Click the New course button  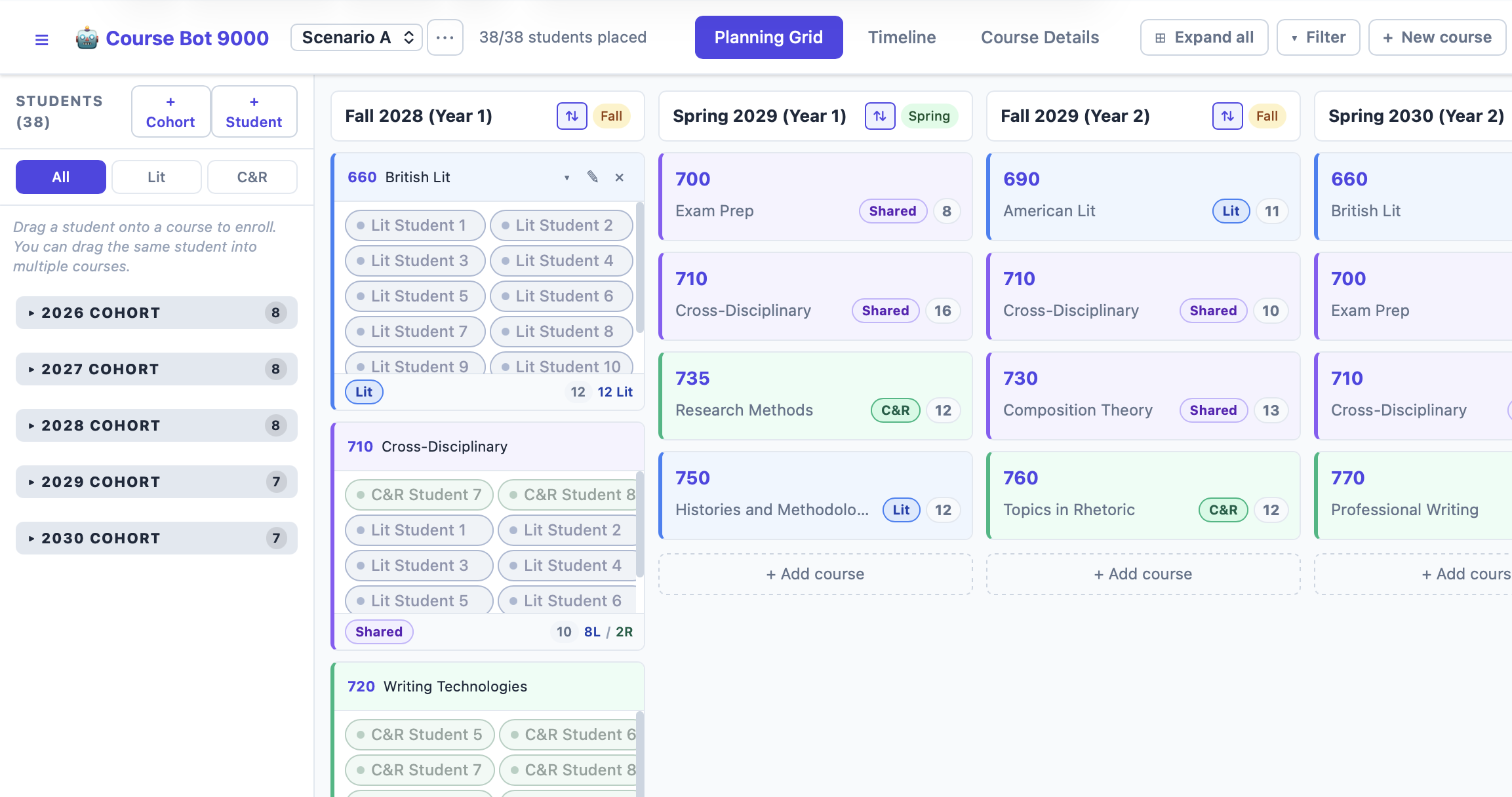(1437, 37)
